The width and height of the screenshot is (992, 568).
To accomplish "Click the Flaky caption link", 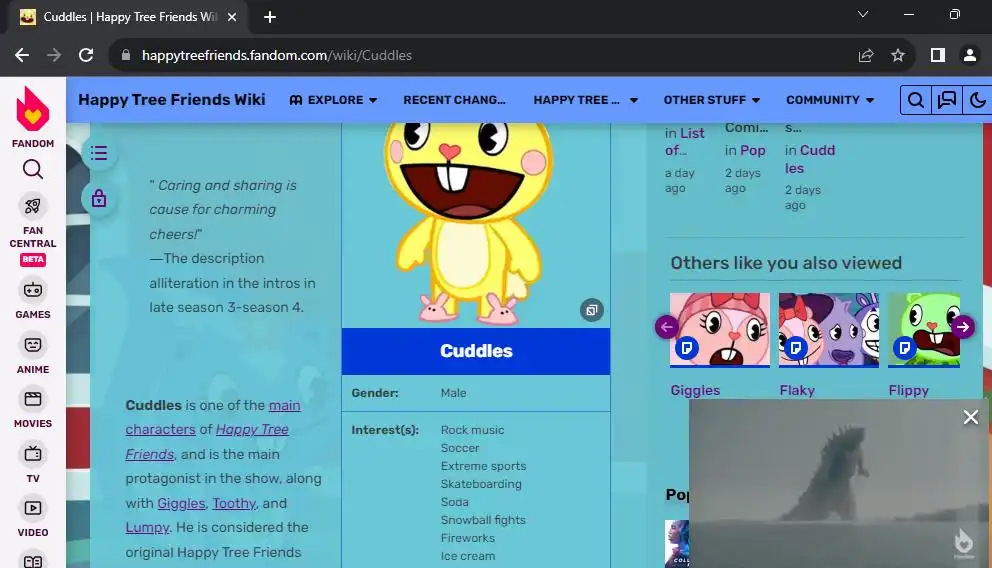I will (797, 390).
